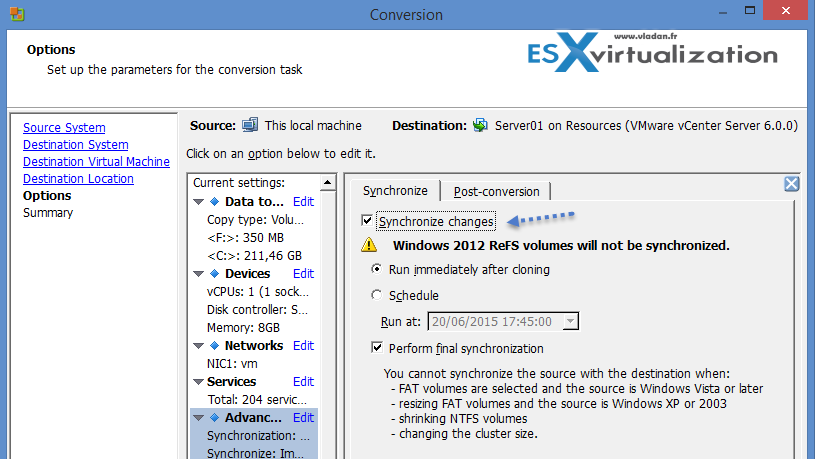Viewport: 815px width, 459px height.
Task: Click the 'vCPUs: 1 (1 sock...' row
Action: pyautogui.click(x=258, y=292)
